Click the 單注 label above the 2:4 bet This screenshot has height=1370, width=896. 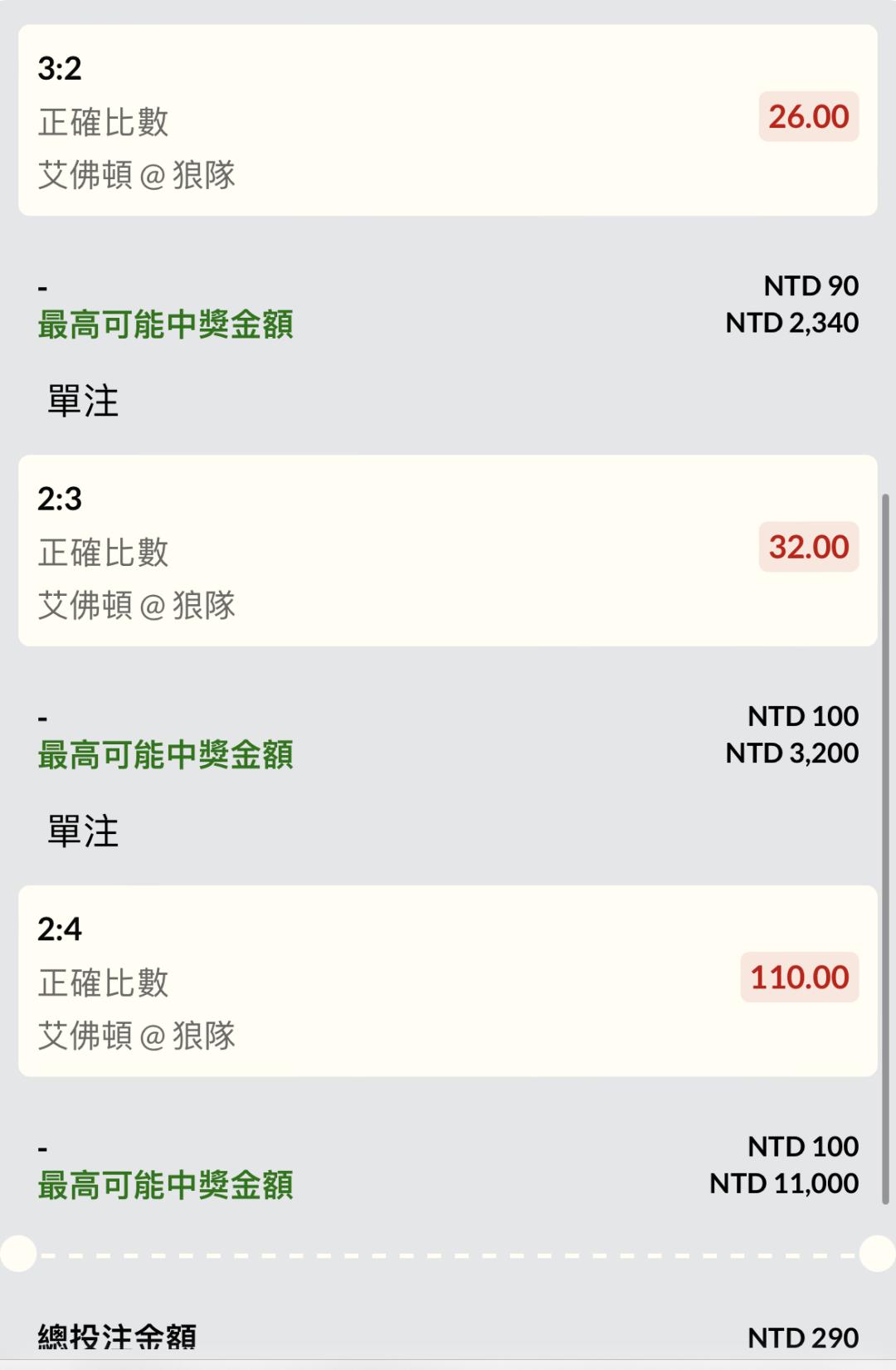(83, 831)
